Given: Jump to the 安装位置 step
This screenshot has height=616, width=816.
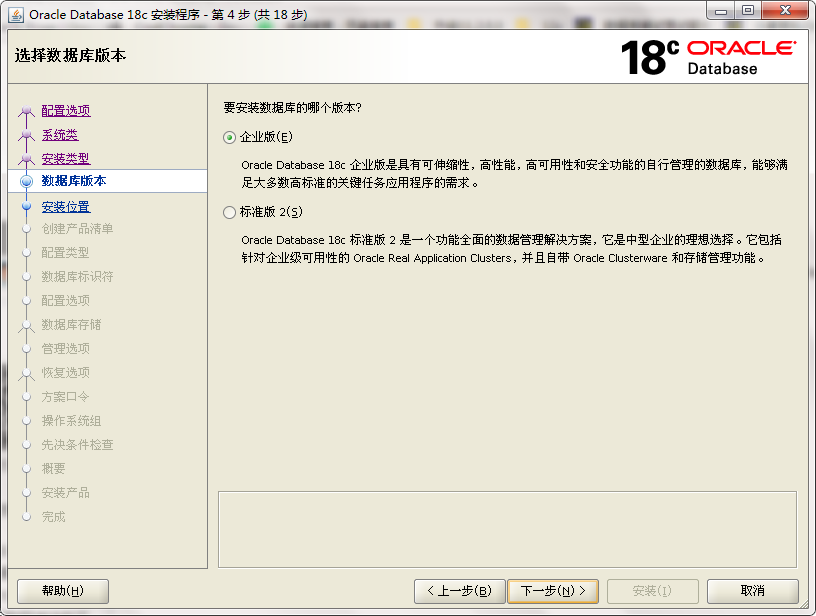Looking at the screenshot, I should (x=66, y=207).
